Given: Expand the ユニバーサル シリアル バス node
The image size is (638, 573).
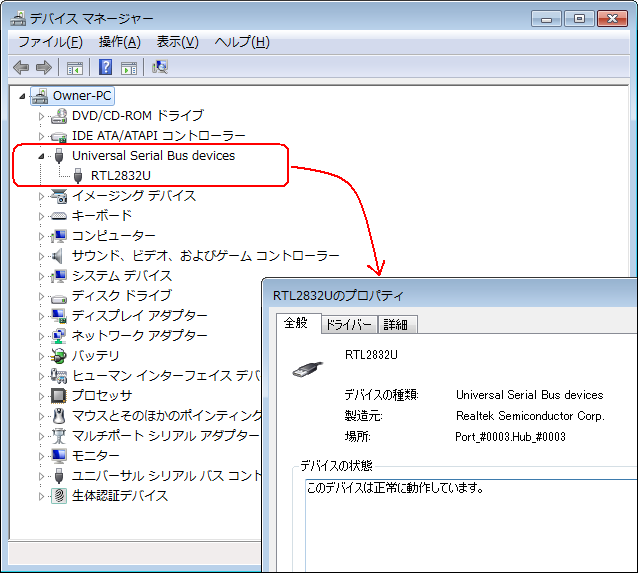Looking at the screenshot, I should (x=41, y=476).
